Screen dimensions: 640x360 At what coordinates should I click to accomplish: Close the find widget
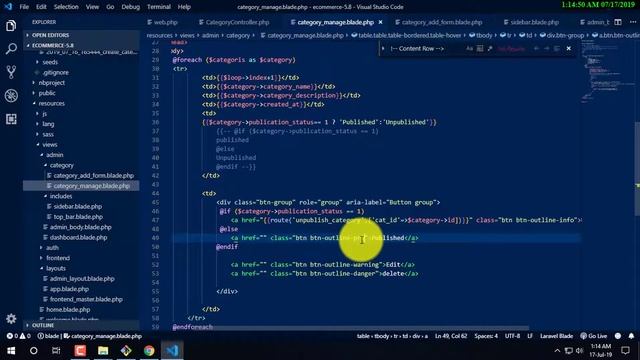[x=569, y=49]
